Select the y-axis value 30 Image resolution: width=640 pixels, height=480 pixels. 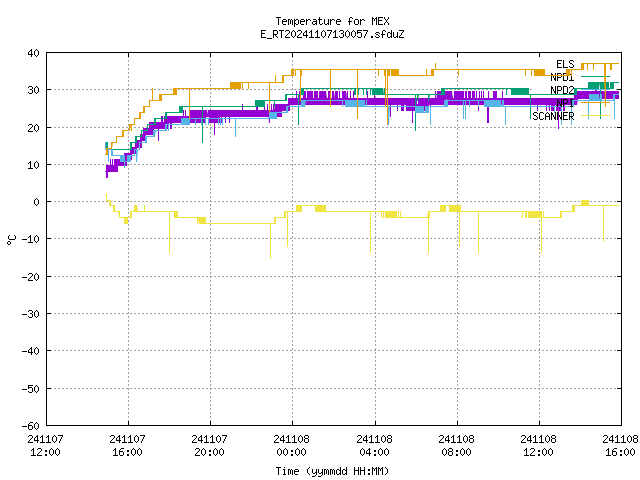pyautogui.click(x=33, y=90)
